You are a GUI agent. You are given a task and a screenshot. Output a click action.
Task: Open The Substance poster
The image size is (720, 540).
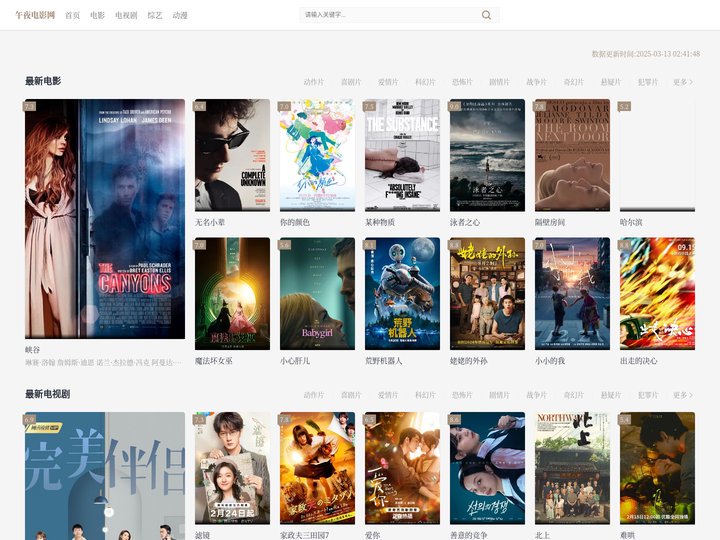(x=402, y=155)
